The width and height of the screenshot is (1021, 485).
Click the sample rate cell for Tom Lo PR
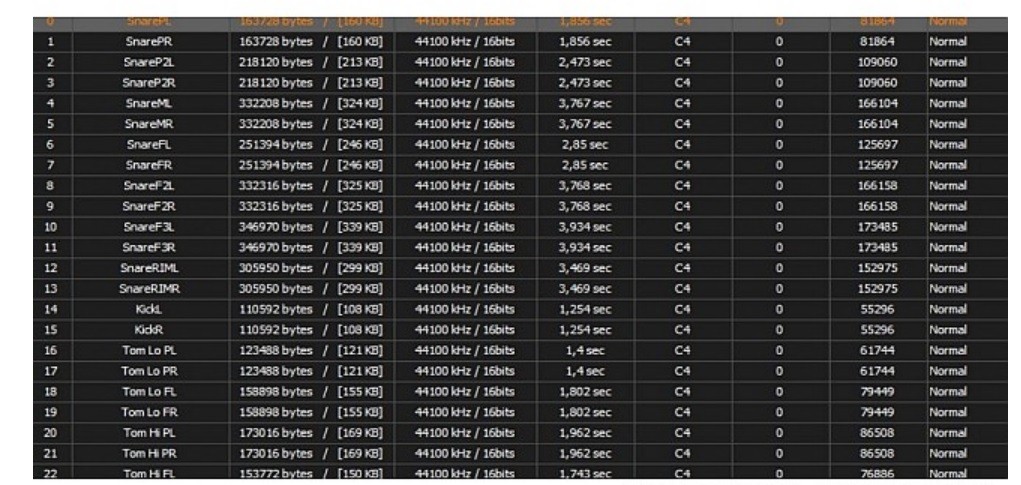pyautogui.click(x=464, y=370)
